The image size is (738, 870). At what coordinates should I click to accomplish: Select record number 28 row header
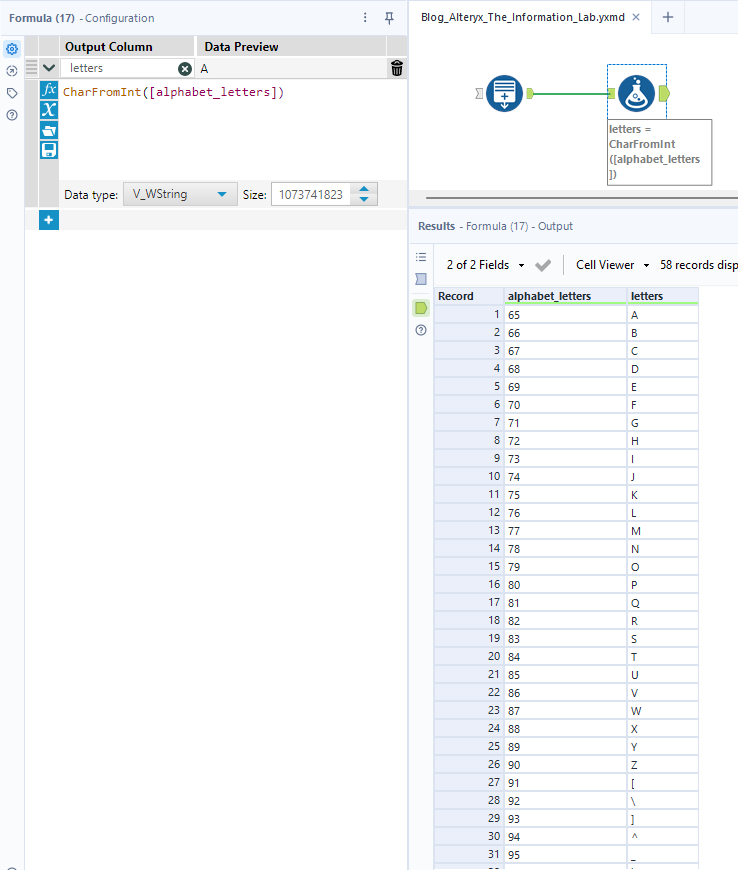[x=469, y=800]
